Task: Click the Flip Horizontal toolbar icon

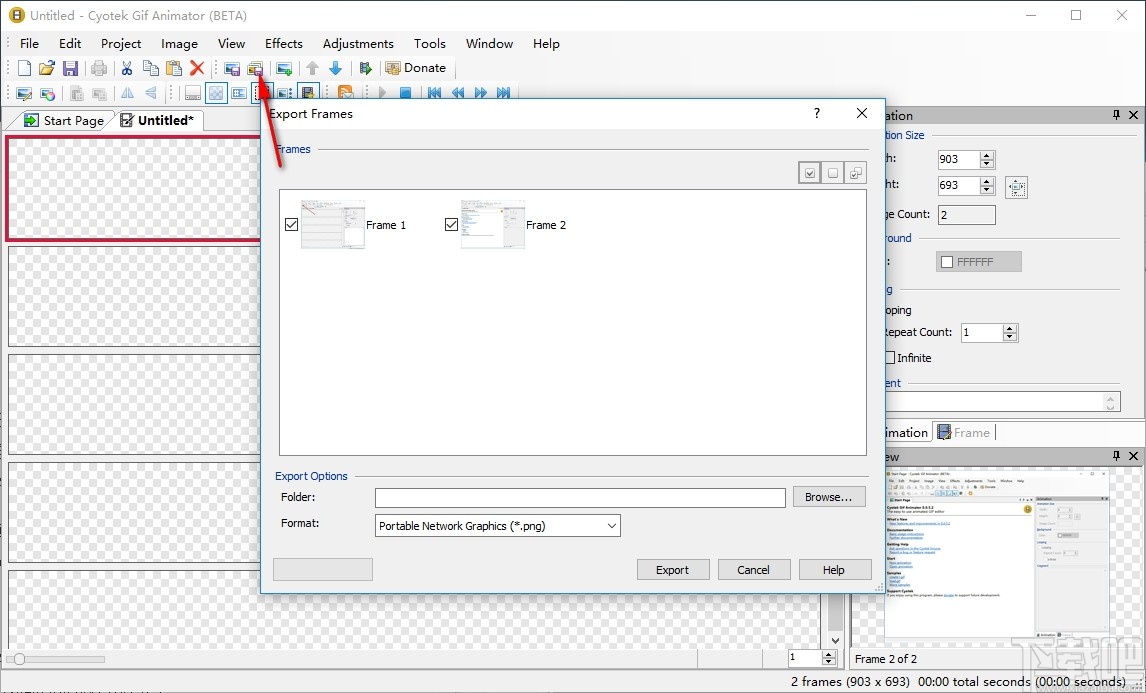Action: 126,92
